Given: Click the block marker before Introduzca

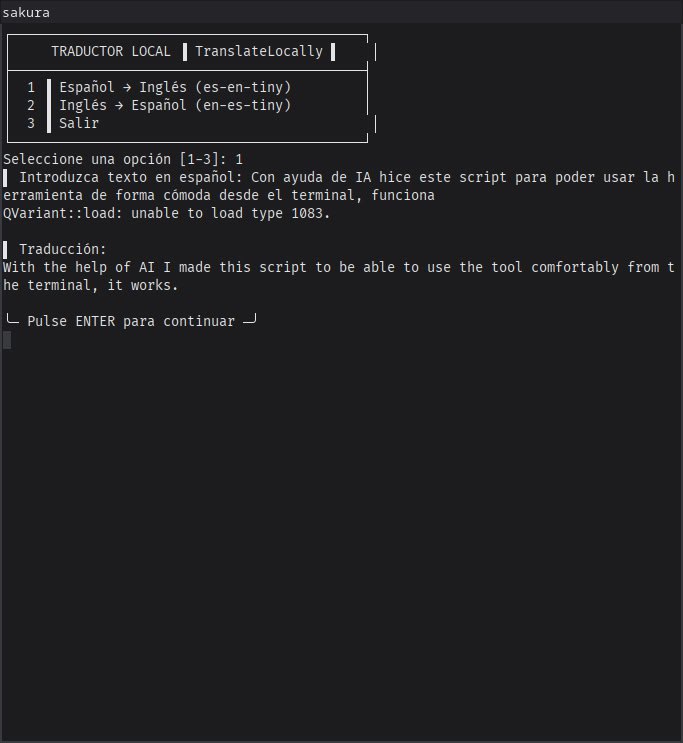Looking at the screenshot, I should coord(6,177).
